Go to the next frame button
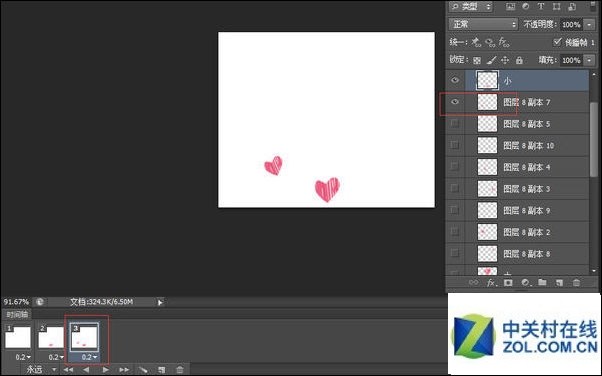This screenshot has width=602, height=376. (x=124, y=369)
